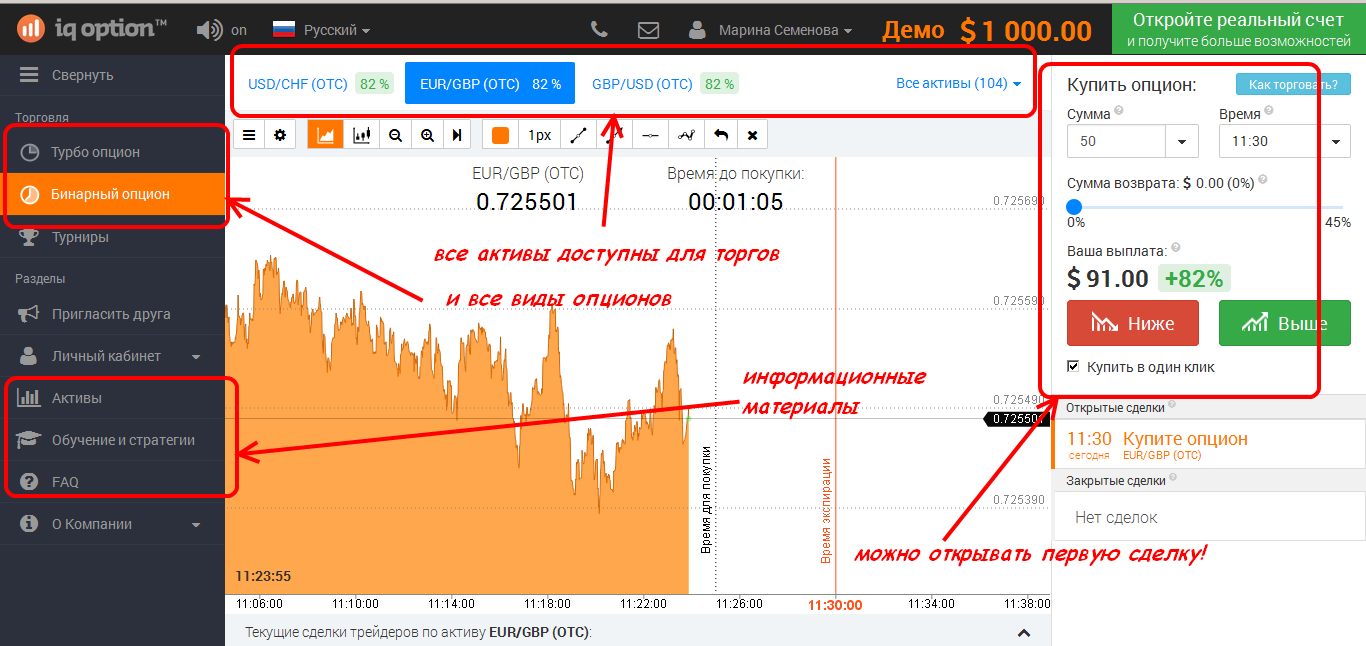Show help for Открытые сделки
The width and height of the screenshot is (1366, 646).
pyautogui.click(x=1172, y=405)
